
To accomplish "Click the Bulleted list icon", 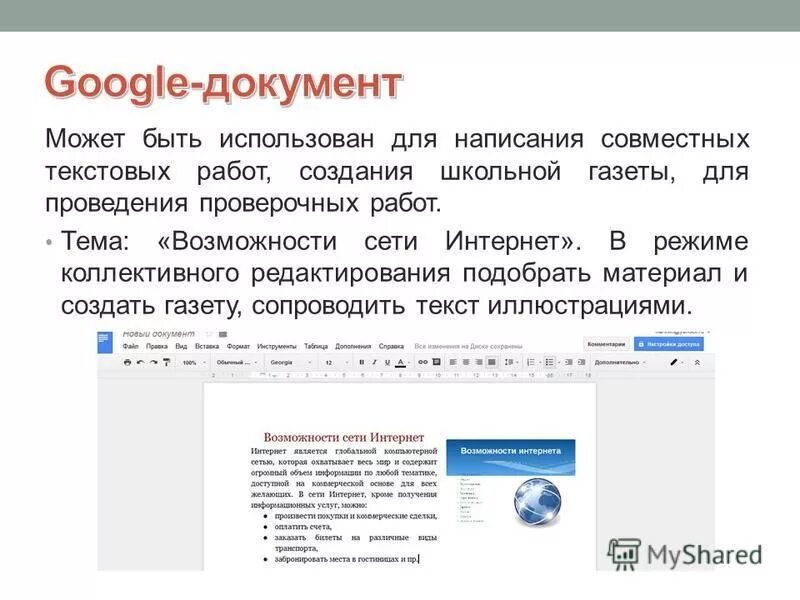I will 551,362.
